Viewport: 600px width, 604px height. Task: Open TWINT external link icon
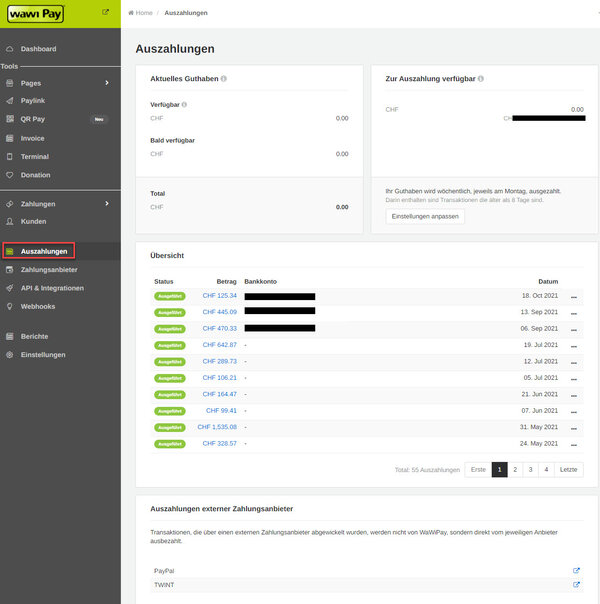click(576, 584)
